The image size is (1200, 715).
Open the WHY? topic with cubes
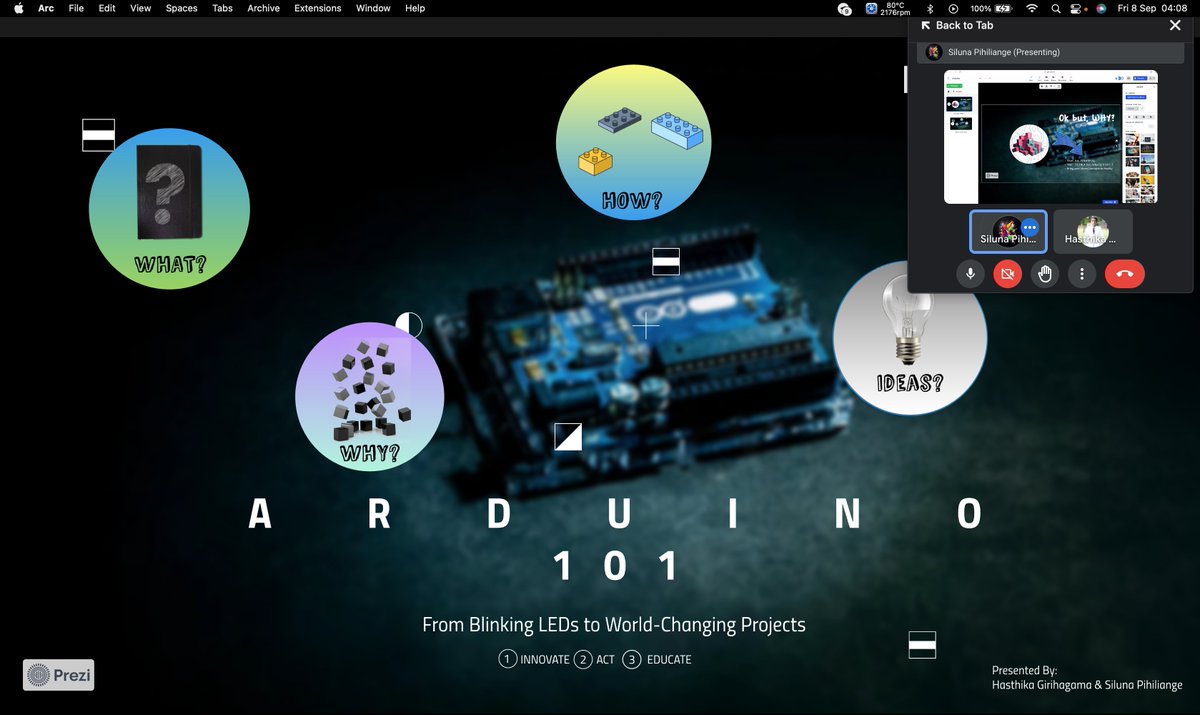coord(370,396)
